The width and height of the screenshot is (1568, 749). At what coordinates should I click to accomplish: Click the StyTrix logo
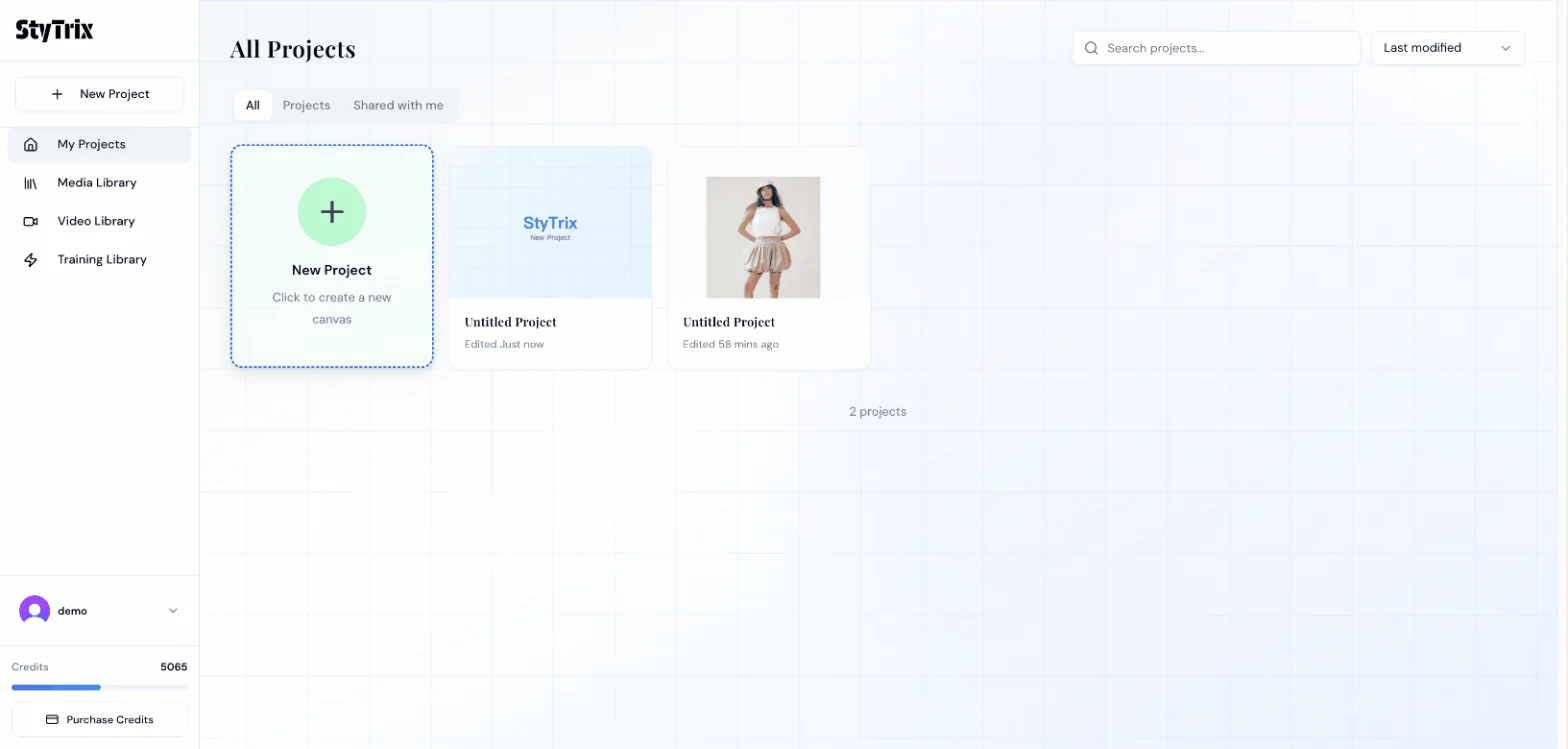click(x=54, y=30)
